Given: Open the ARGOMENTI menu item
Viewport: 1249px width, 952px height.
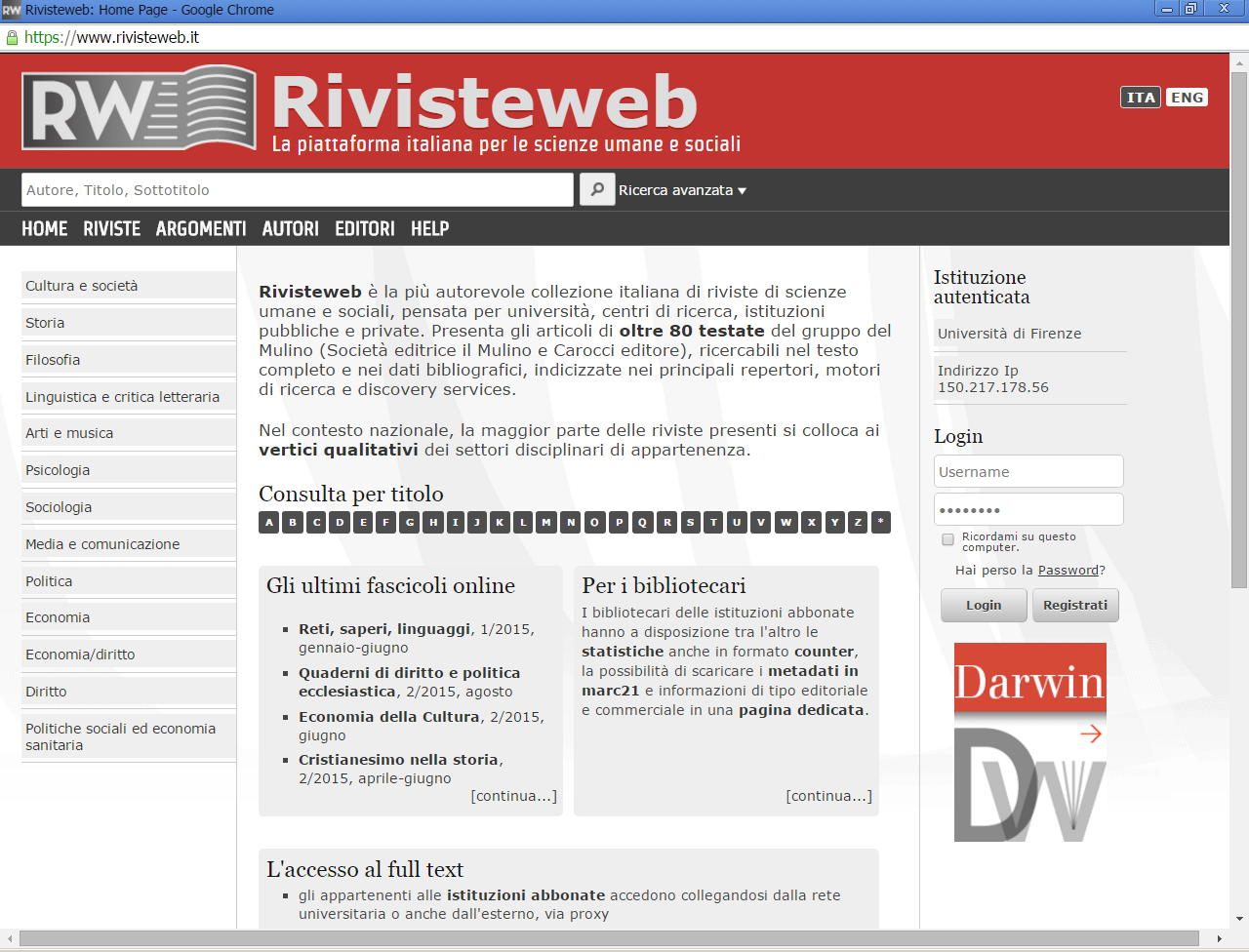Looking at the screenshot, I should [x=201, y=228].
